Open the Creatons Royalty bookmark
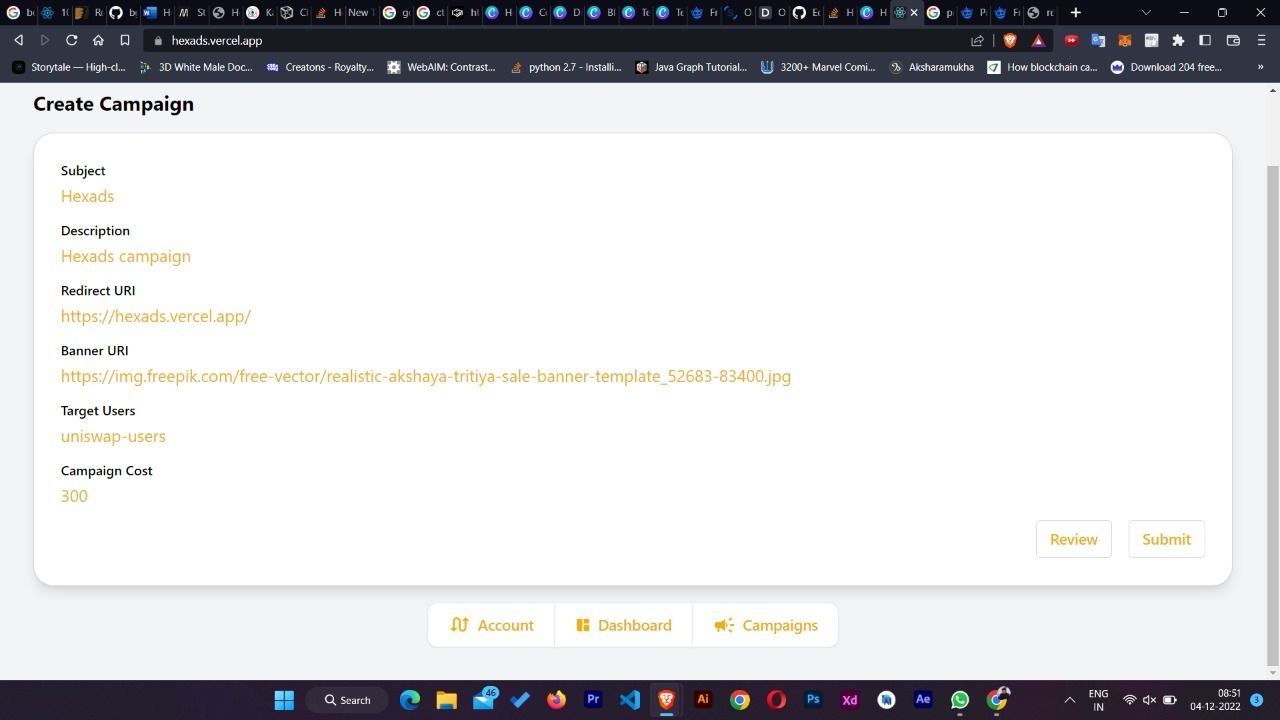This screenshot has height=720, width=1280. tap(320, 67)
